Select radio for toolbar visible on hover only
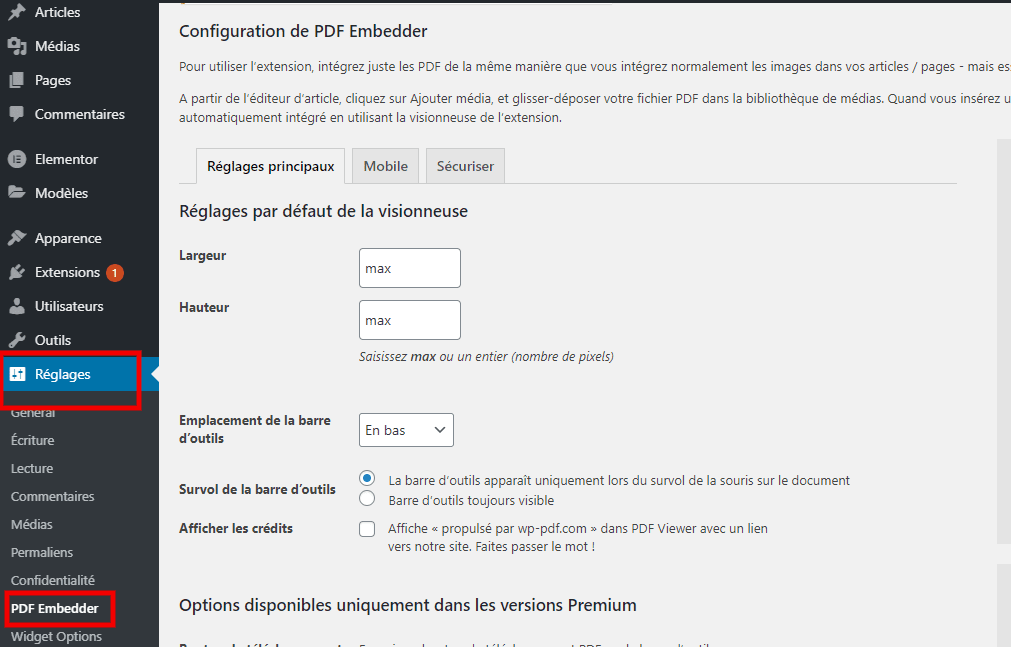The height and width of the screenshot is (647, 1011). 367,479
